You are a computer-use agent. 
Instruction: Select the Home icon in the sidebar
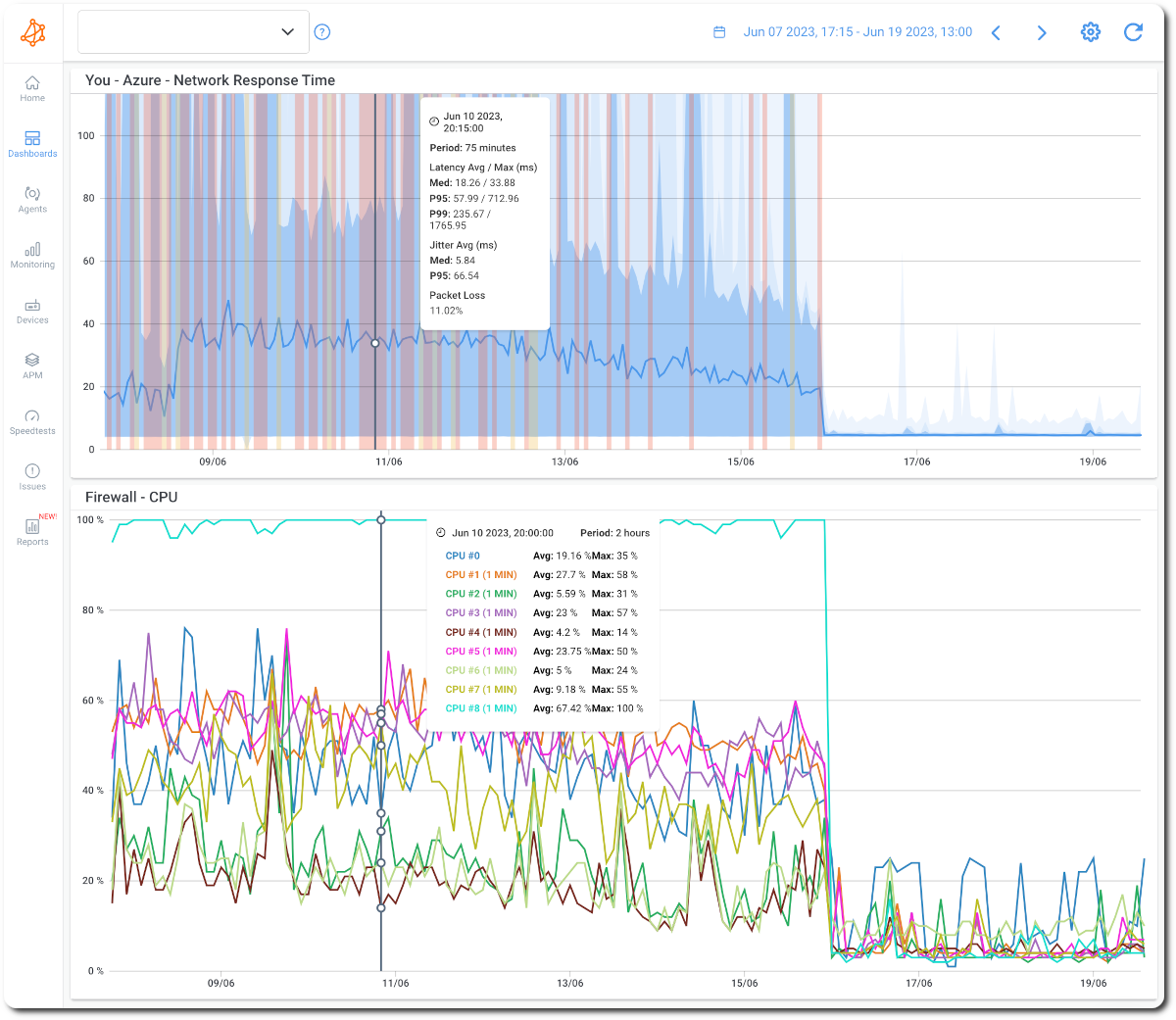(32, 90)
